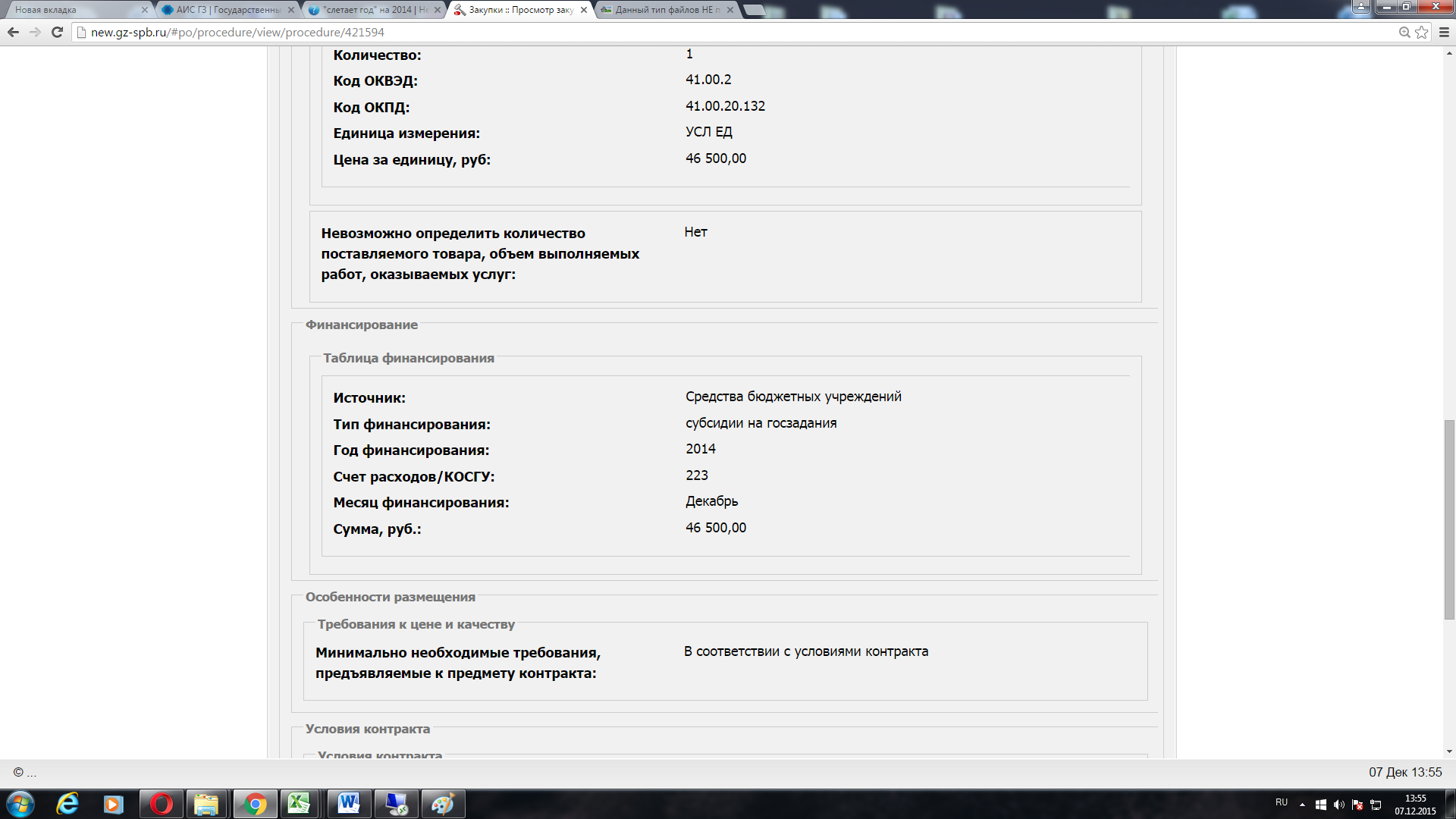1456x819 pixels.
Task: Click the page vertical scrollbar thumb
Action: point(1449,519)
